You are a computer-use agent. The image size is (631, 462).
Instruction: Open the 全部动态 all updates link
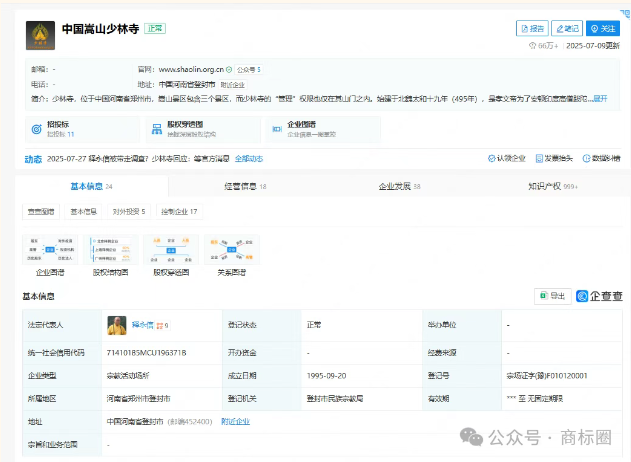249,158
